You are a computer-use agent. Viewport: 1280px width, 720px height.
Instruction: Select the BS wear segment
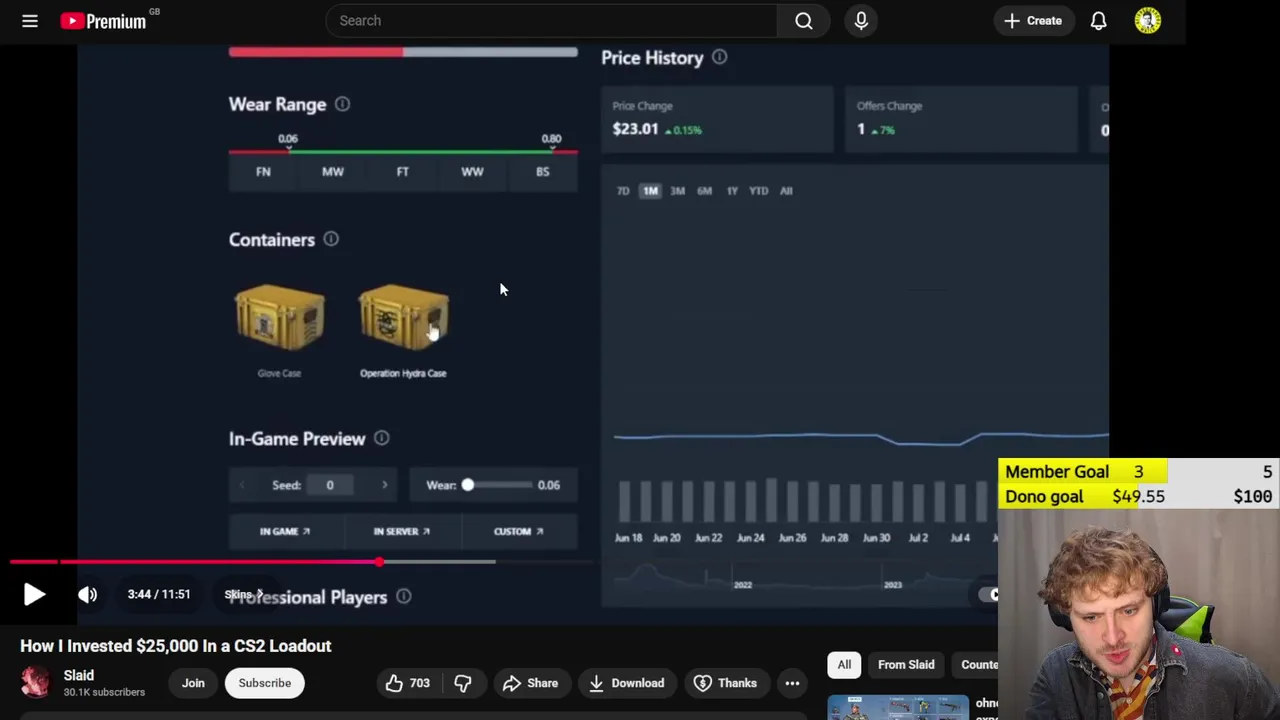(542, 171)
